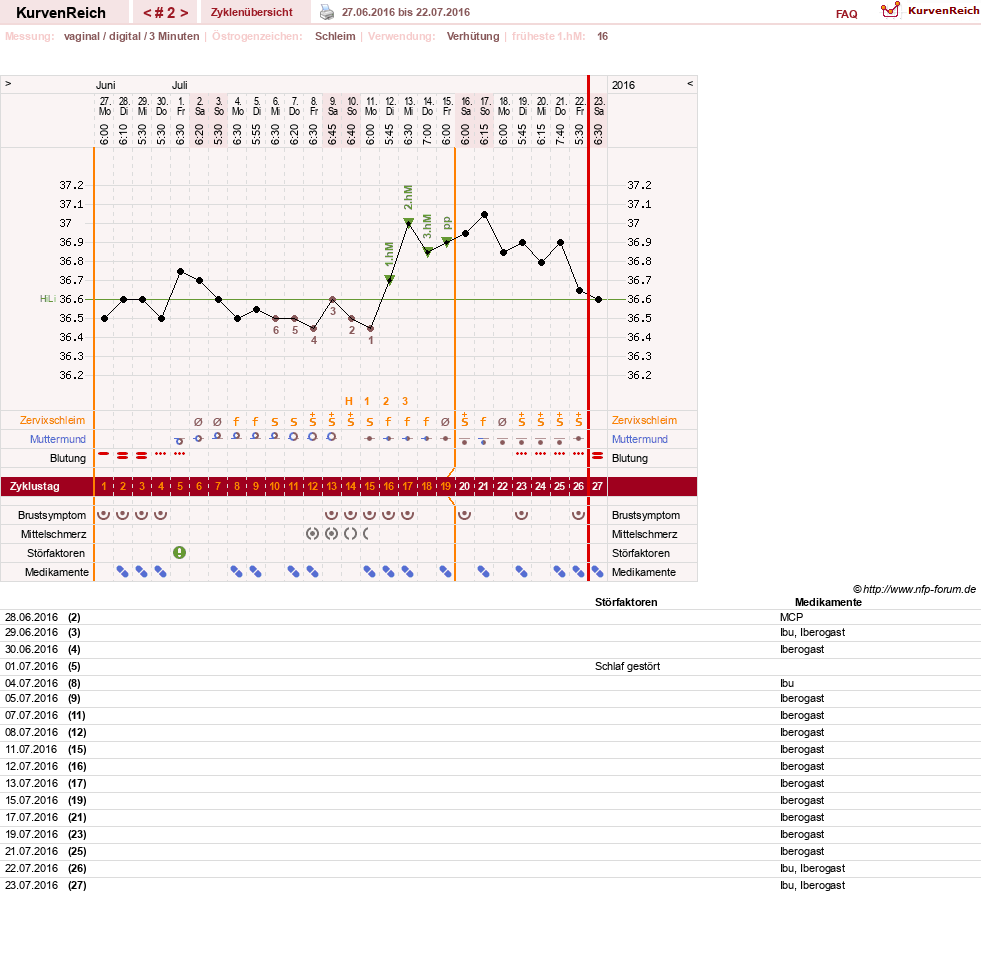Screen dimensions: 981x961
Task: Go to next cycle with the > arrow
Action: [x=184, y=13]
